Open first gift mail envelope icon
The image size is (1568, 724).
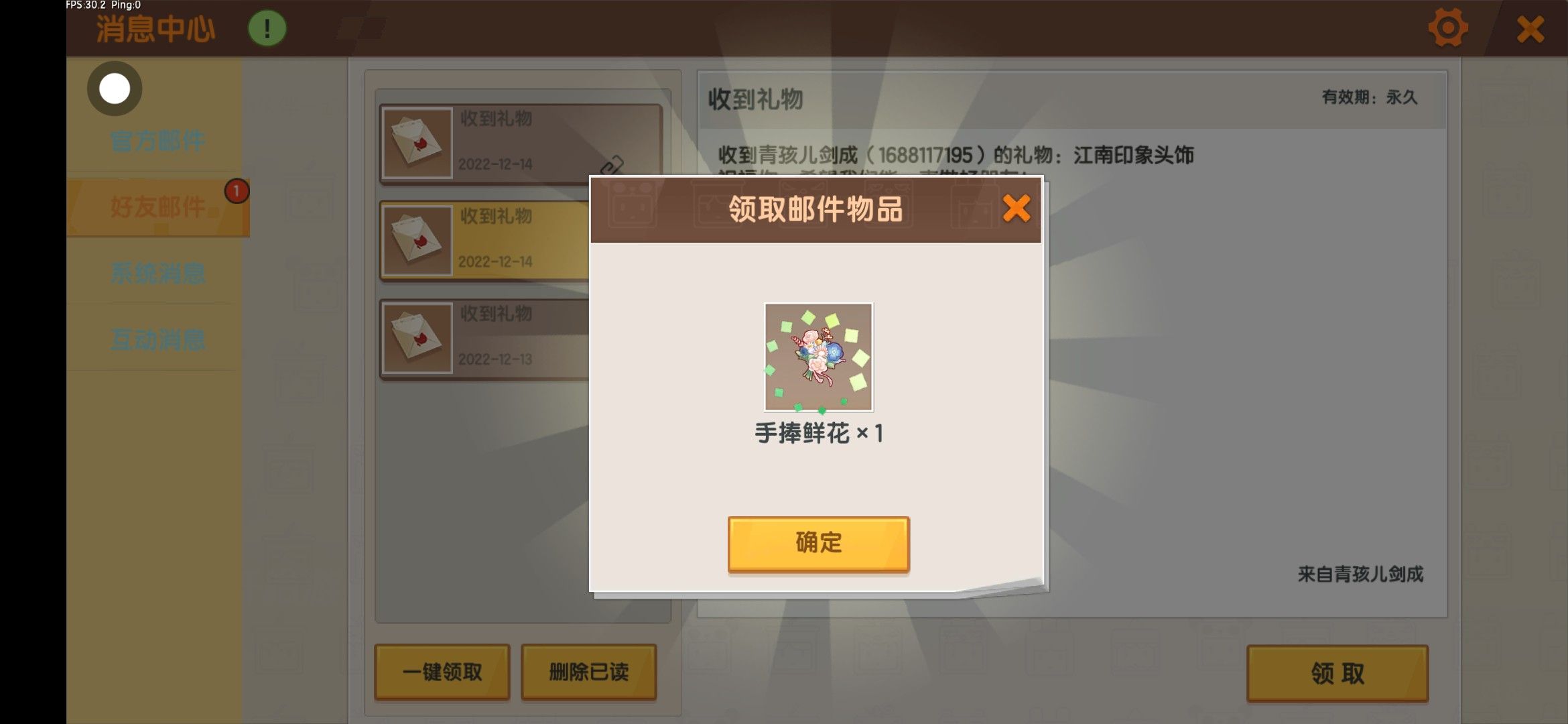coord(417,143)
